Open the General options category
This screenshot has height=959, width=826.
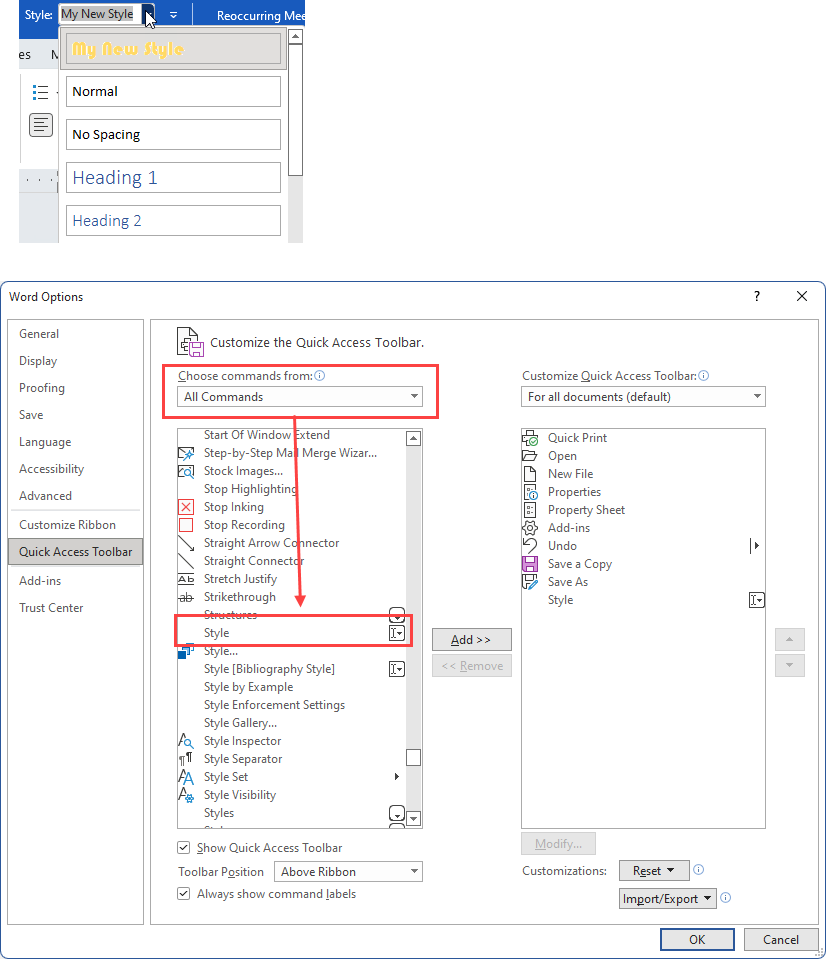[39, 334]
